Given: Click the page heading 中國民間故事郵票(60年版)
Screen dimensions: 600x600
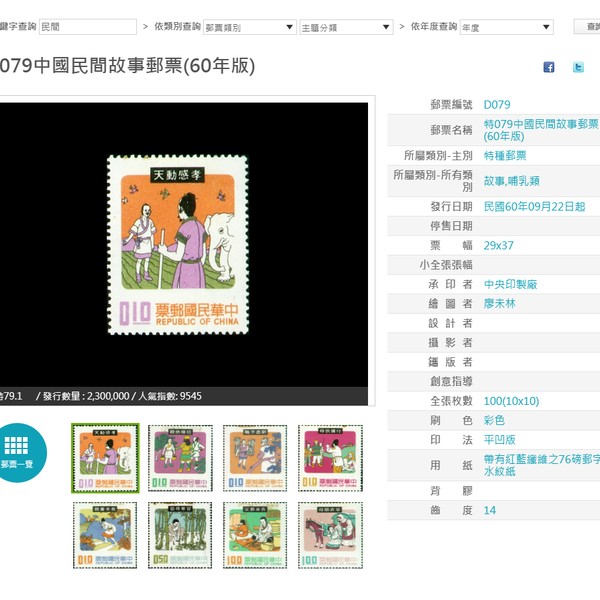Looking at the screenshot, I should coord(144,65).
